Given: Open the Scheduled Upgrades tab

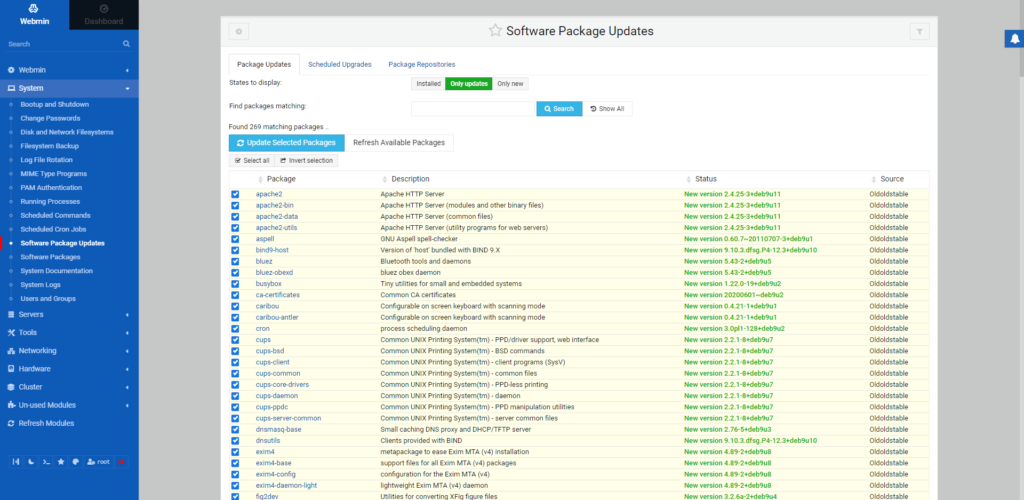Looking at the screenshot, I should [x=340, y=65].
